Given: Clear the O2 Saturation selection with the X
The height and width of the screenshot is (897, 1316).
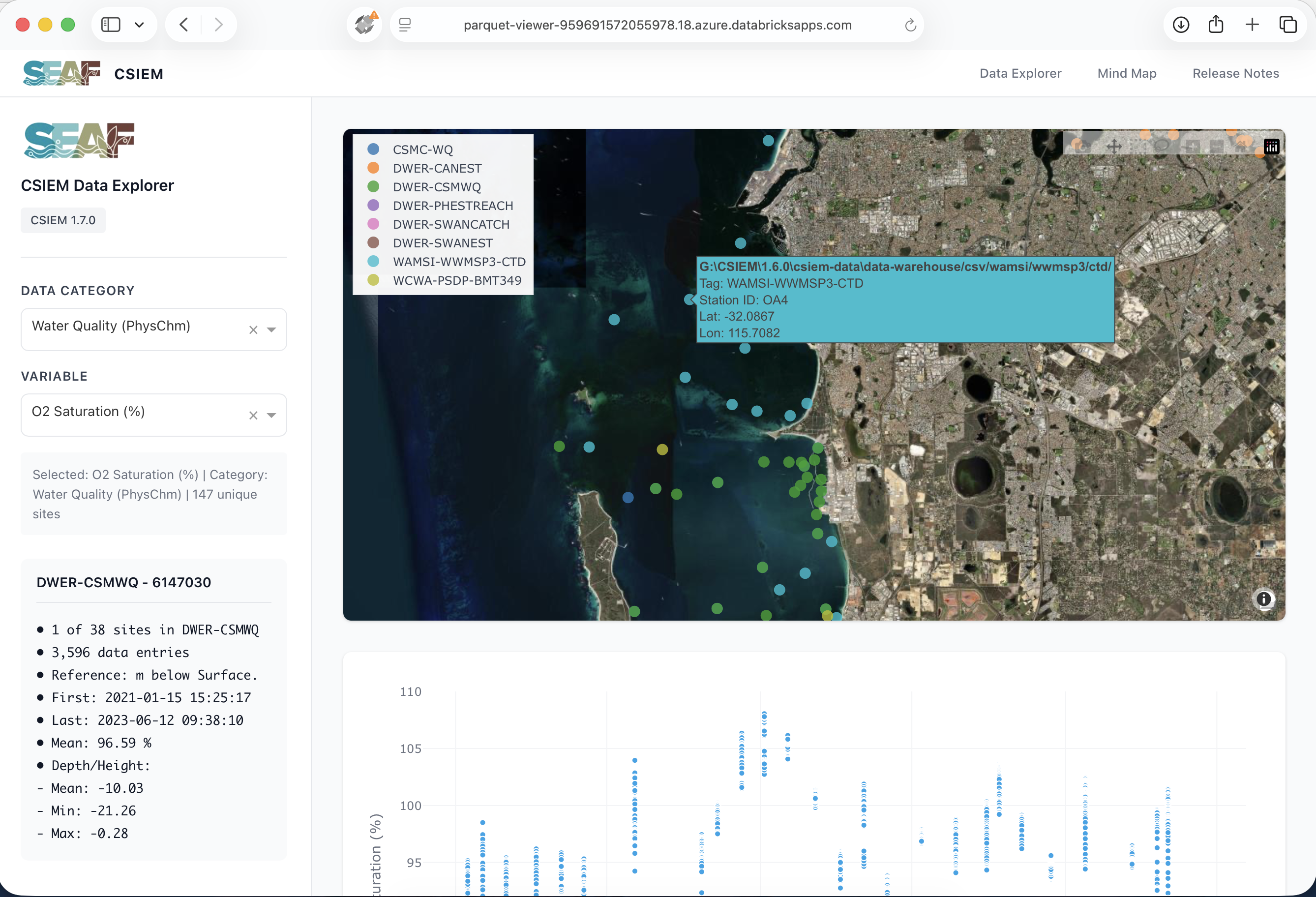Looking at the screenshot, I should coord(253,415).
